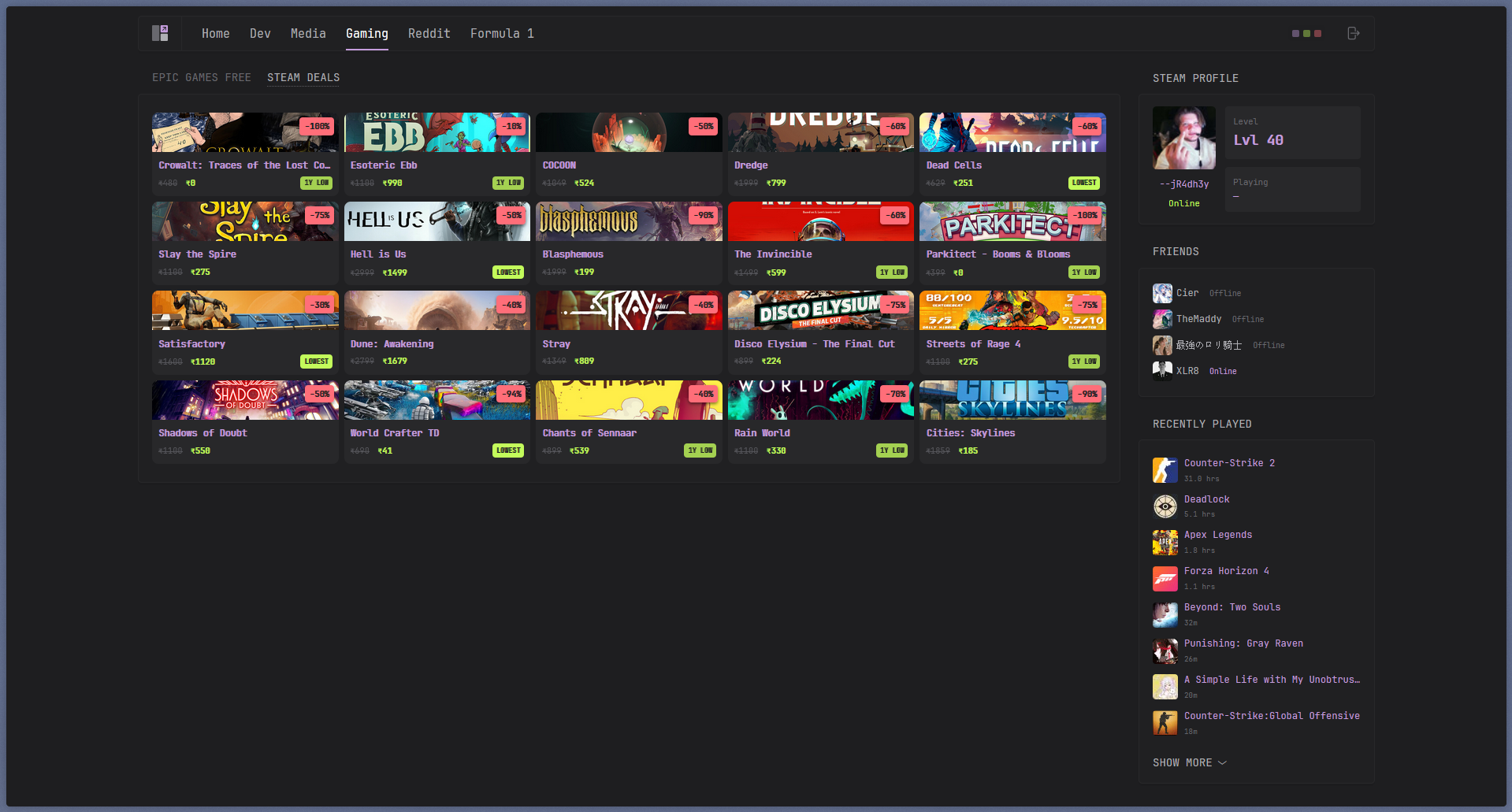Click the Punishing: Gray Raven game icon
The image size is (1512, 812).
[1165, 651]
